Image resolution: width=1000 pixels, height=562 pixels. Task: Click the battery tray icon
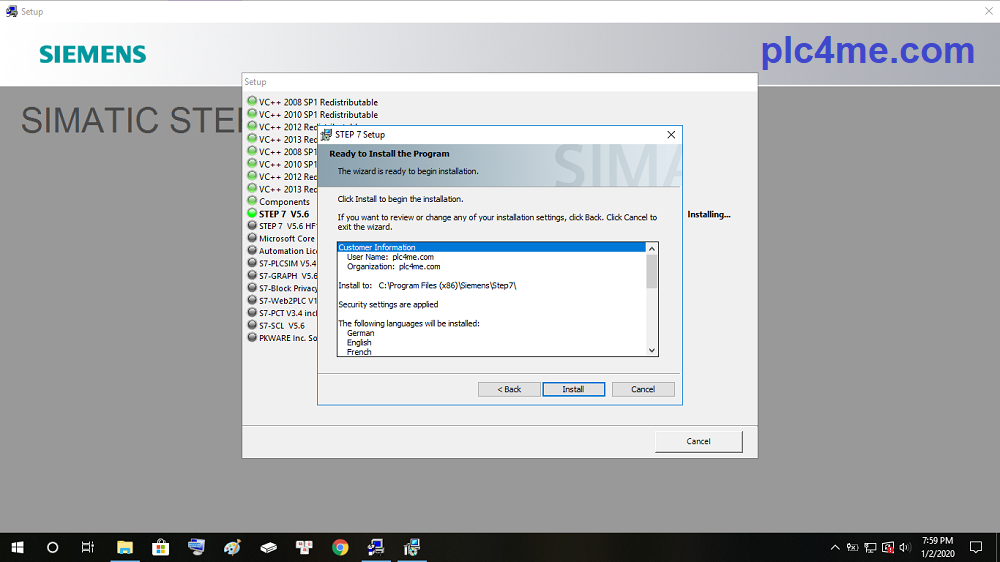coord(853,547)
